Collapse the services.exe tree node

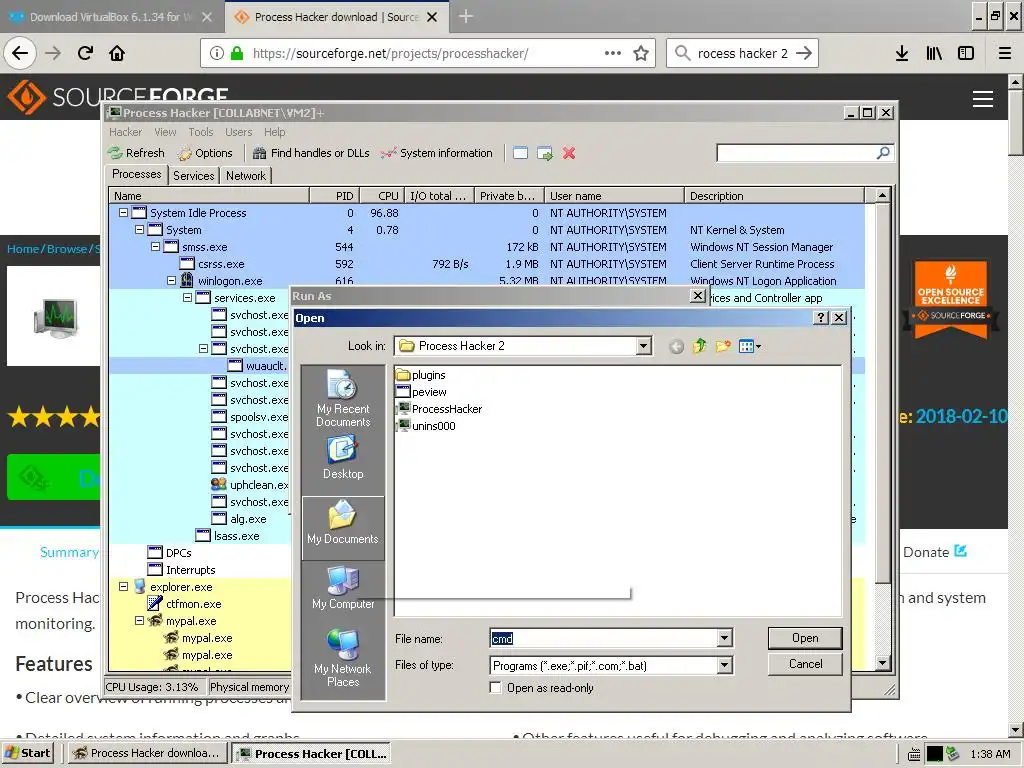(x=187, y=298)
